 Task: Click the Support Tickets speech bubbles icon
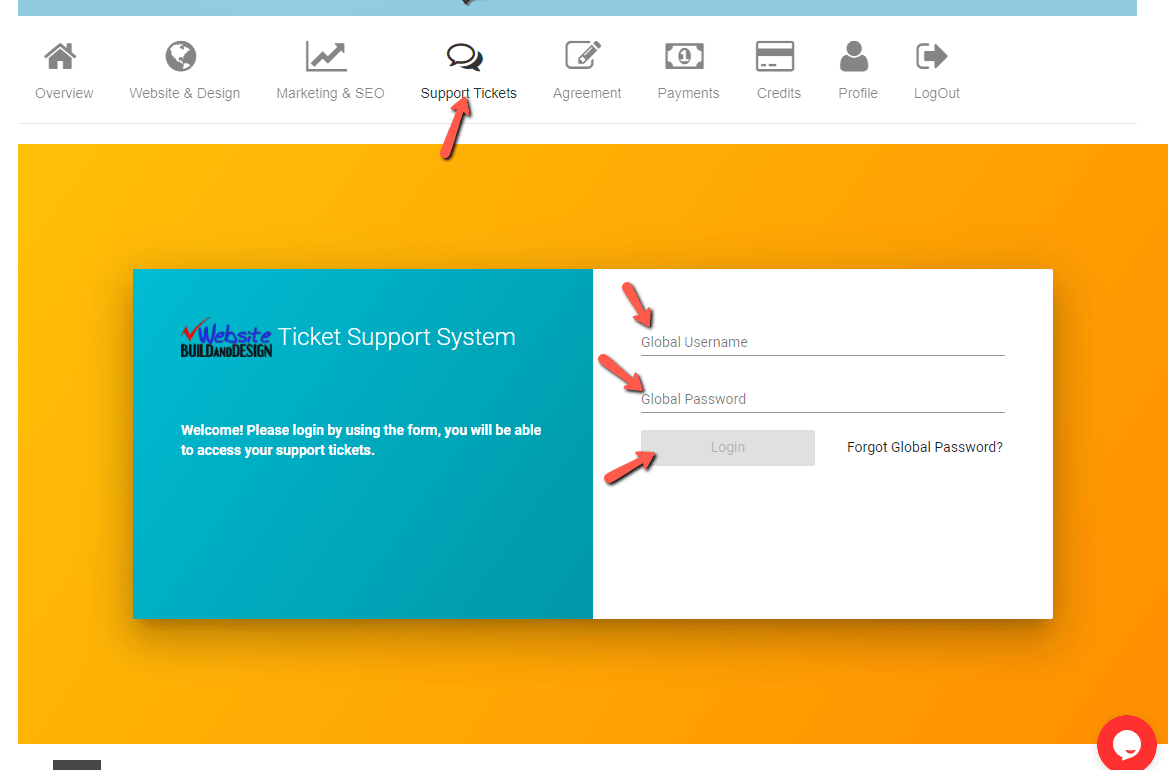[x=465, y=56]
